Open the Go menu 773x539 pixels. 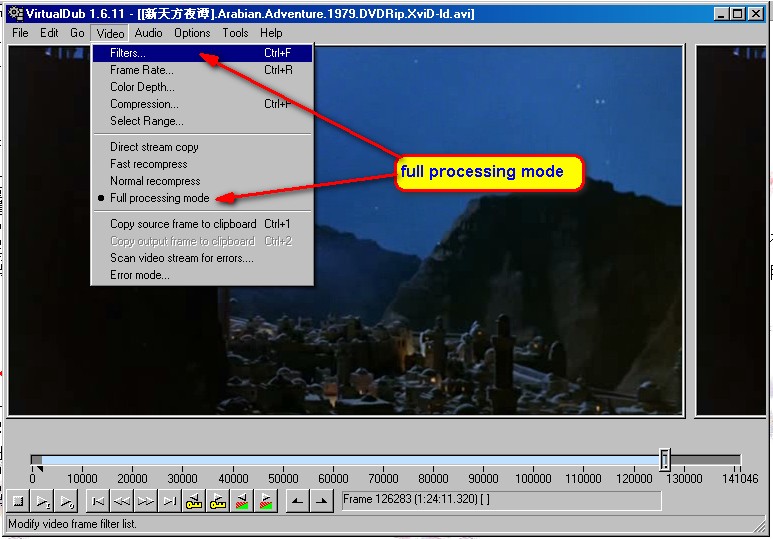point(77,33)
